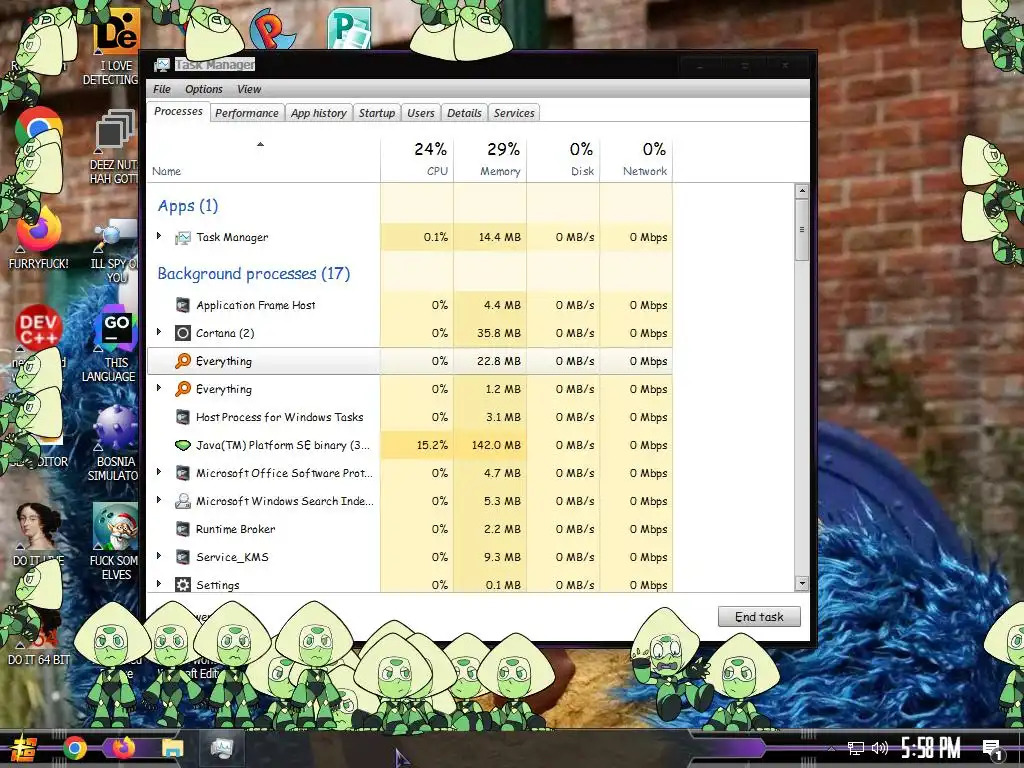The height and width of the screenshot is (768, 1024).
Task: Launch Firefox from the taskbar
Action: (x=123, y=748)
